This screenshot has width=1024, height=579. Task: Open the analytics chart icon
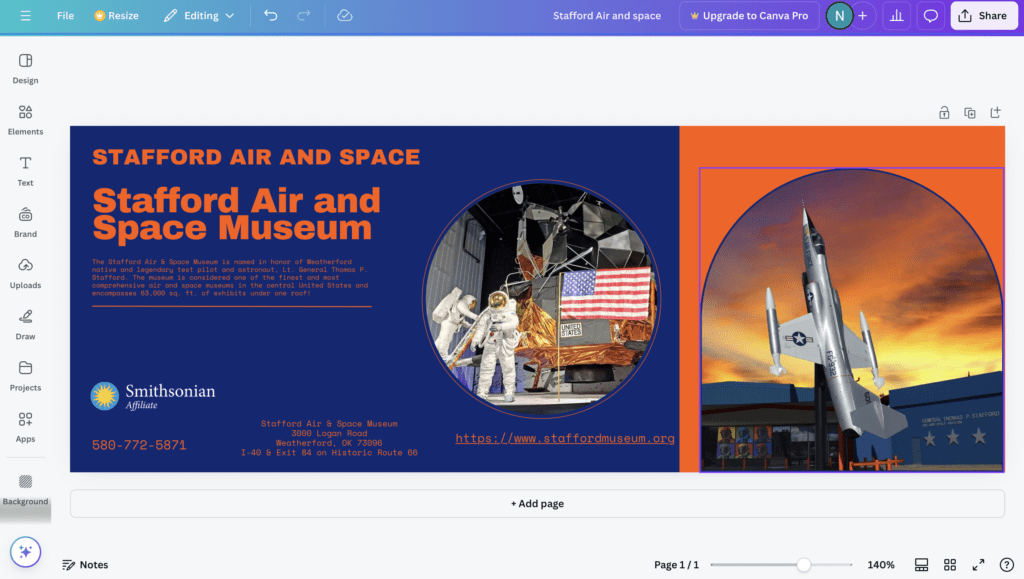(x=897, y=16)
